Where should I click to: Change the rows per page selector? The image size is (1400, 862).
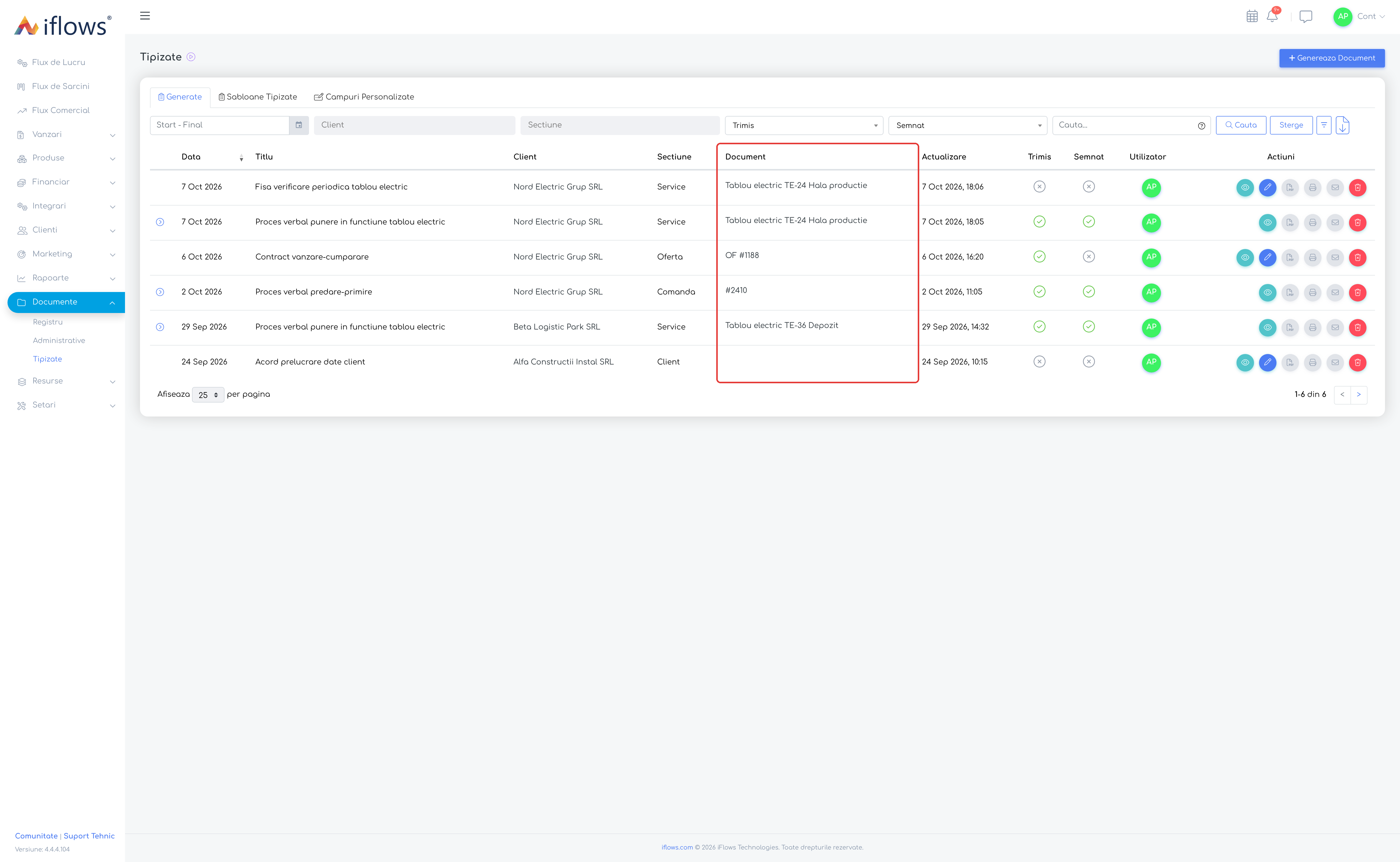tap(208, 395)
